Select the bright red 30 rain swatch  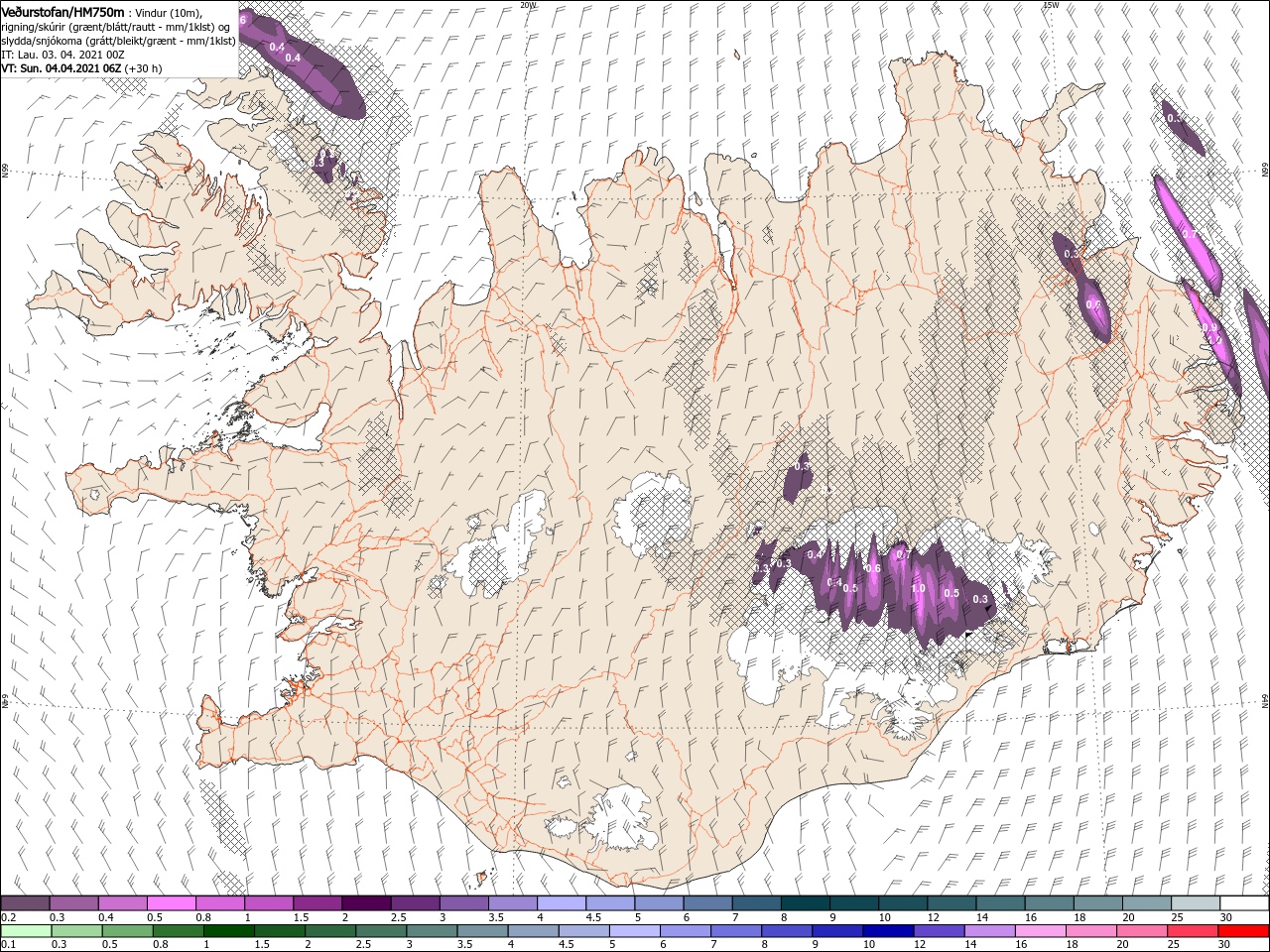pyautogui.click(x=1243, y=930)
